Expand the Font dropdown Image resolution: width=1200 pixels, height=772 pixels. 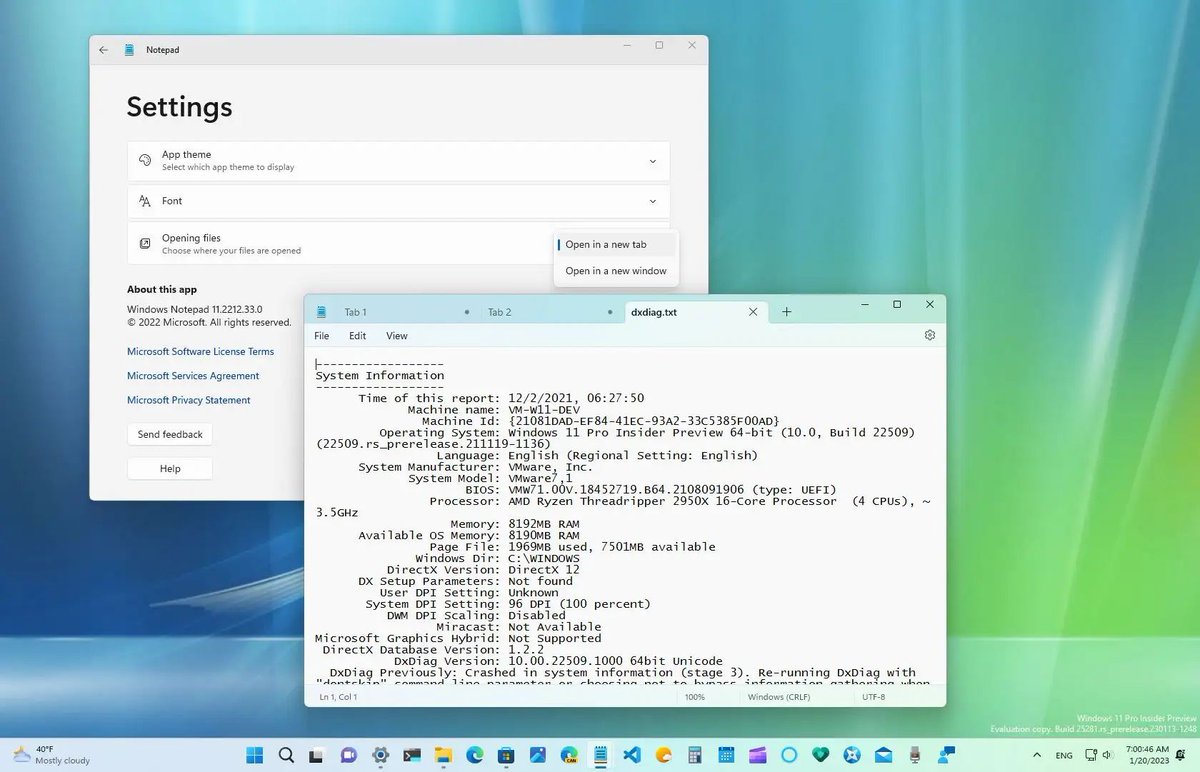click(x=653, y=201)
